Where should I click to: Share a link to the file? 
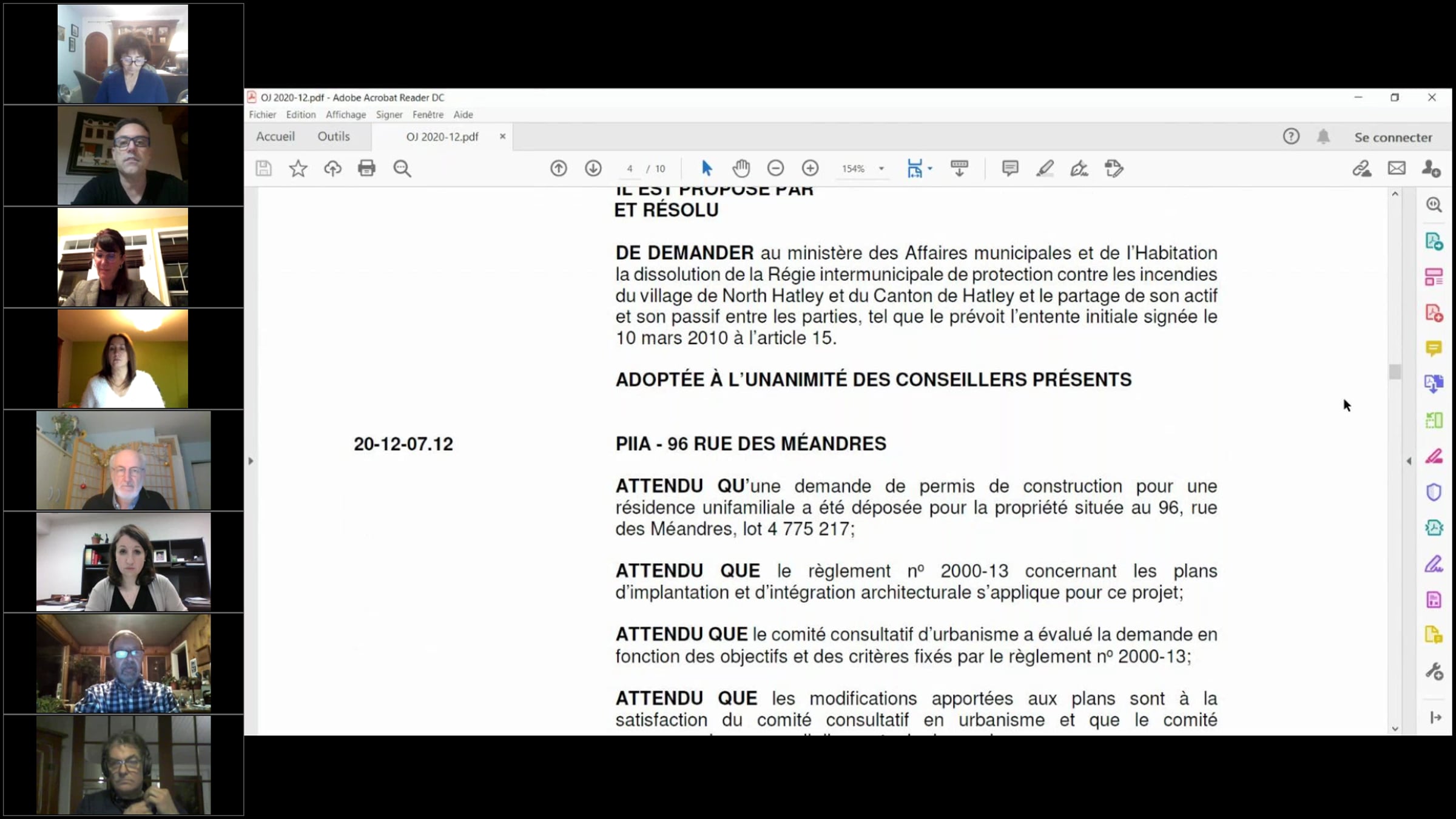(1362, 169)
